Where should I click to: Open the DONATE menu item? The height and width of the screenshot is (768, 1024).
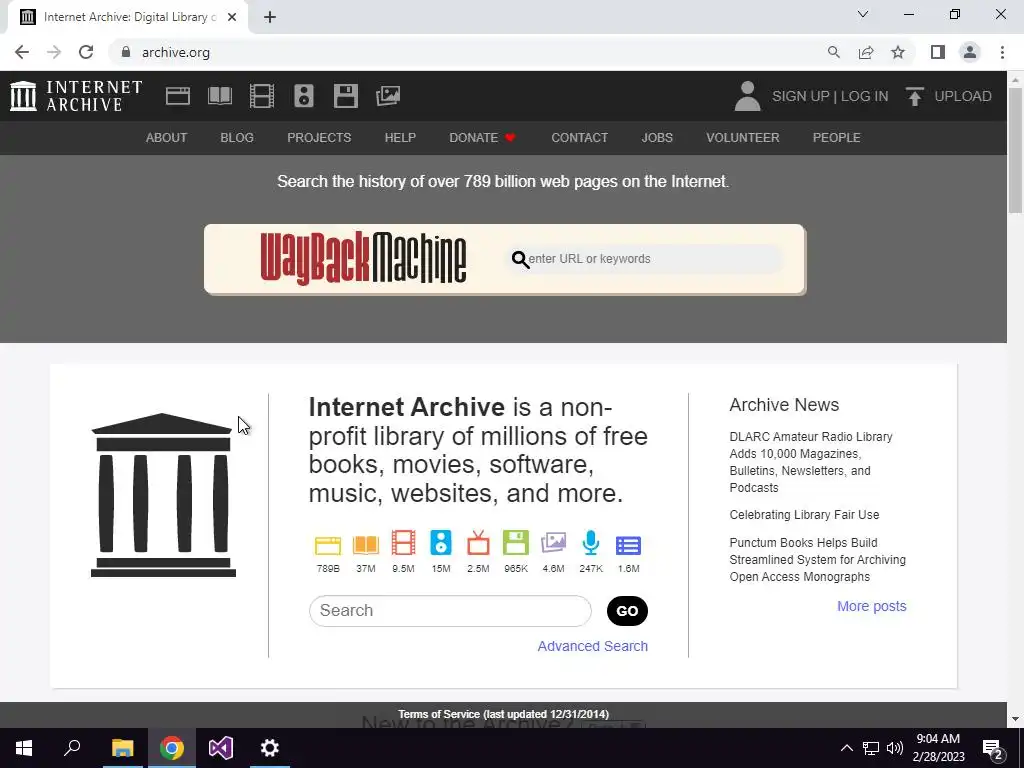click(x=483, y=138)
